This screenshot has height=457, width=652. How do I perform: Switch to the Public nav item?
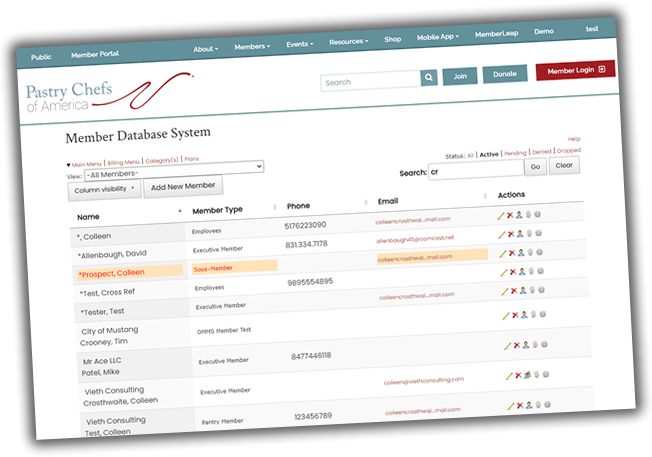pos(41,57)
